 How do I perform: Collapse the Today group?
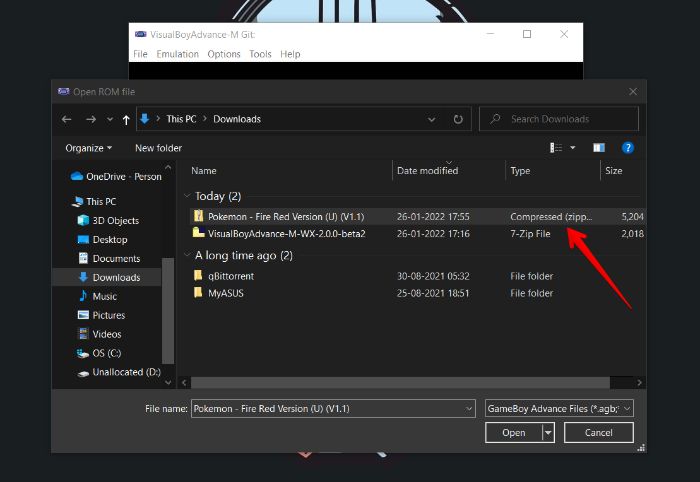(187, 197)
